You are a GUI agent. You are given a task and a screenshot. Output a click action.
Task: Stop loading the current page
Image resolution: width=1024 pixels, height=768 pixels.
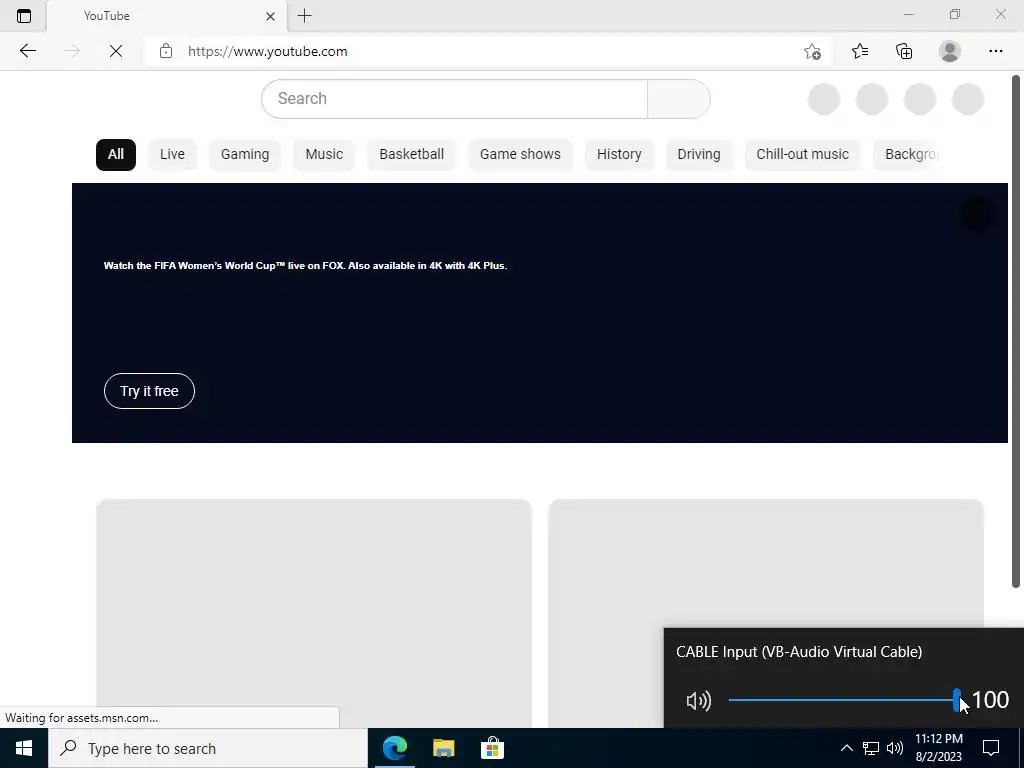116,51
